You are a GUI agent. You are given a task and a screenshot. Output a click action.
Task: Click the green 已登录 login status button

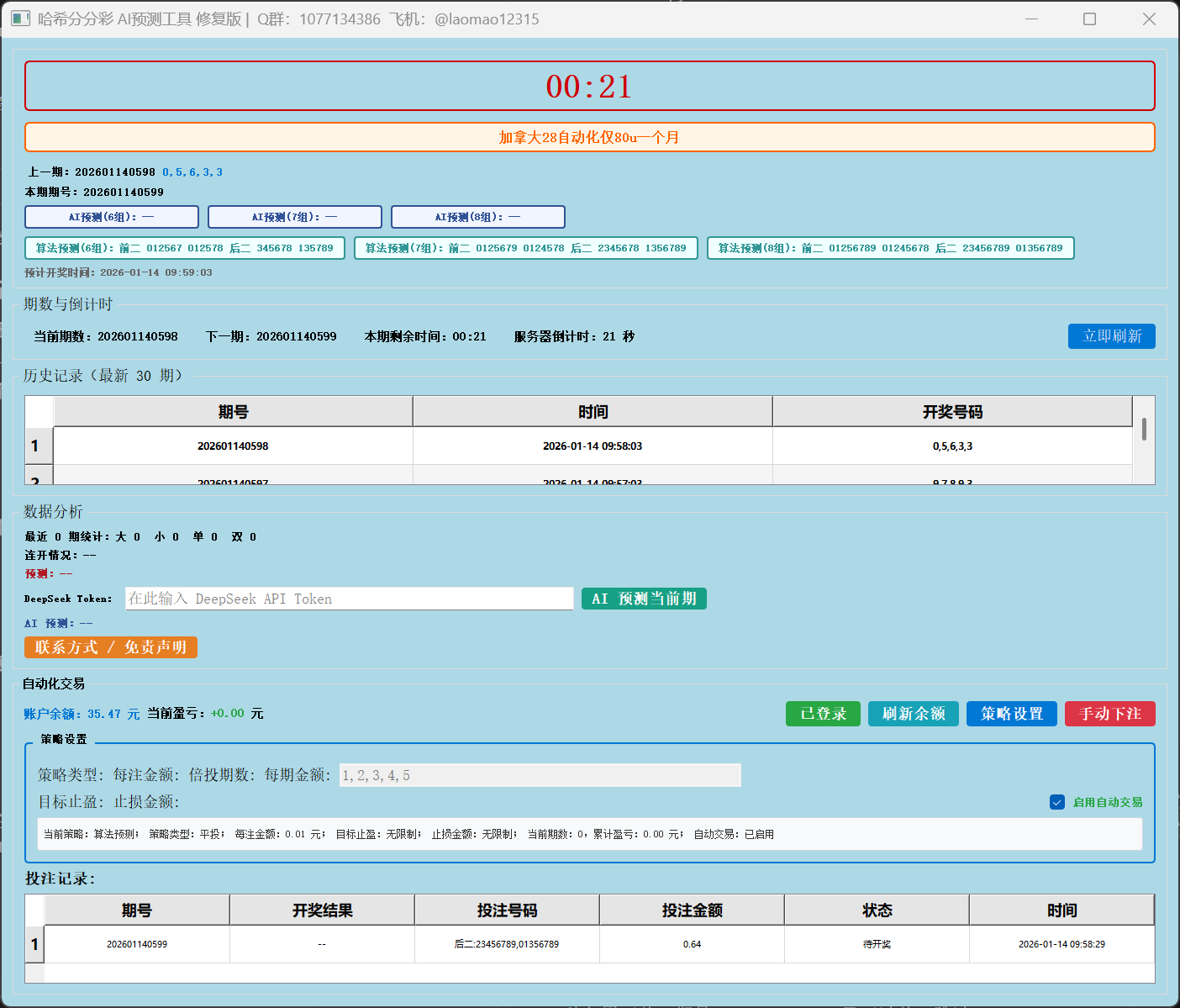[x=822, y=713]
